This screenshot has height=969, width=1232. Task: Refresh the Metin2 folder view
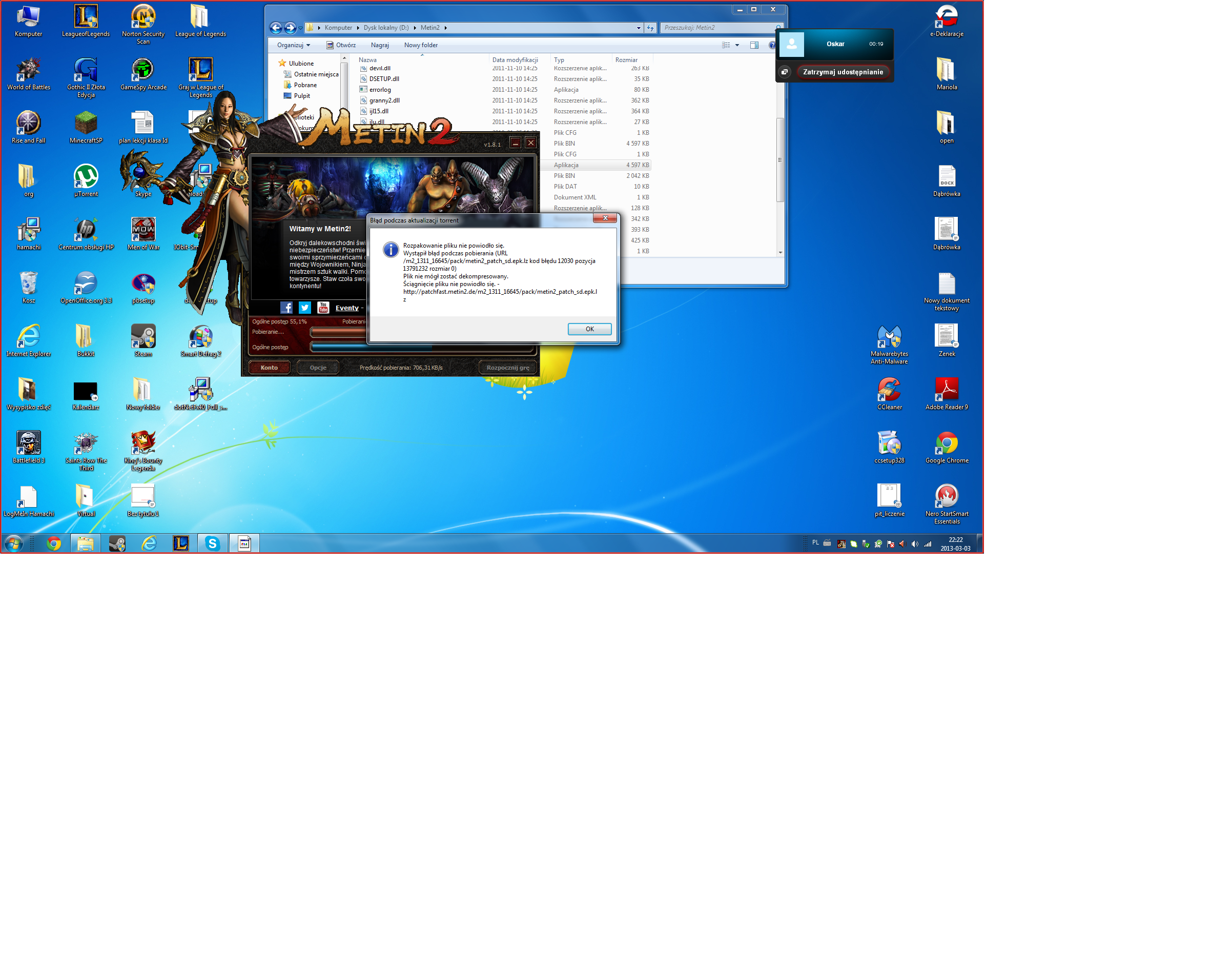pyautogui.click(x=650, y=28)
